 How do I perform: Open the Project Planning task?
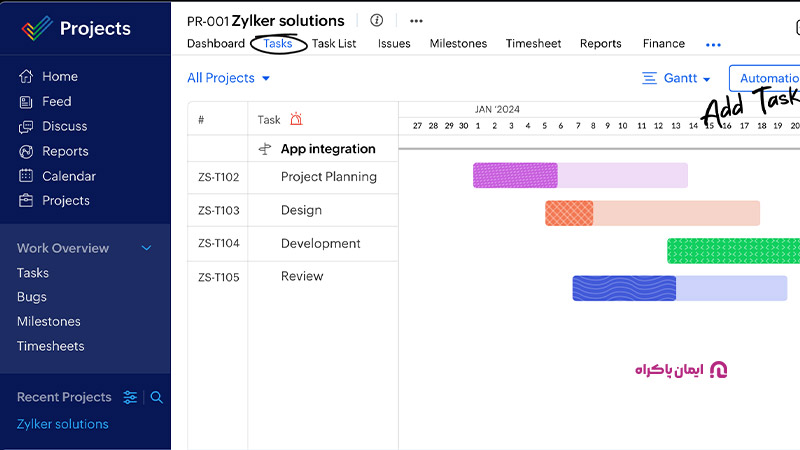coord(329,177)
